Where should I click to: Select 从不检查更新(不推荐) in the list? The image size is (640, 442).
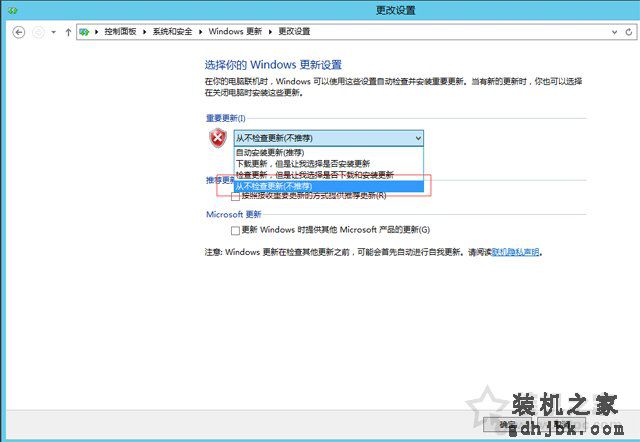click(329, 186)
